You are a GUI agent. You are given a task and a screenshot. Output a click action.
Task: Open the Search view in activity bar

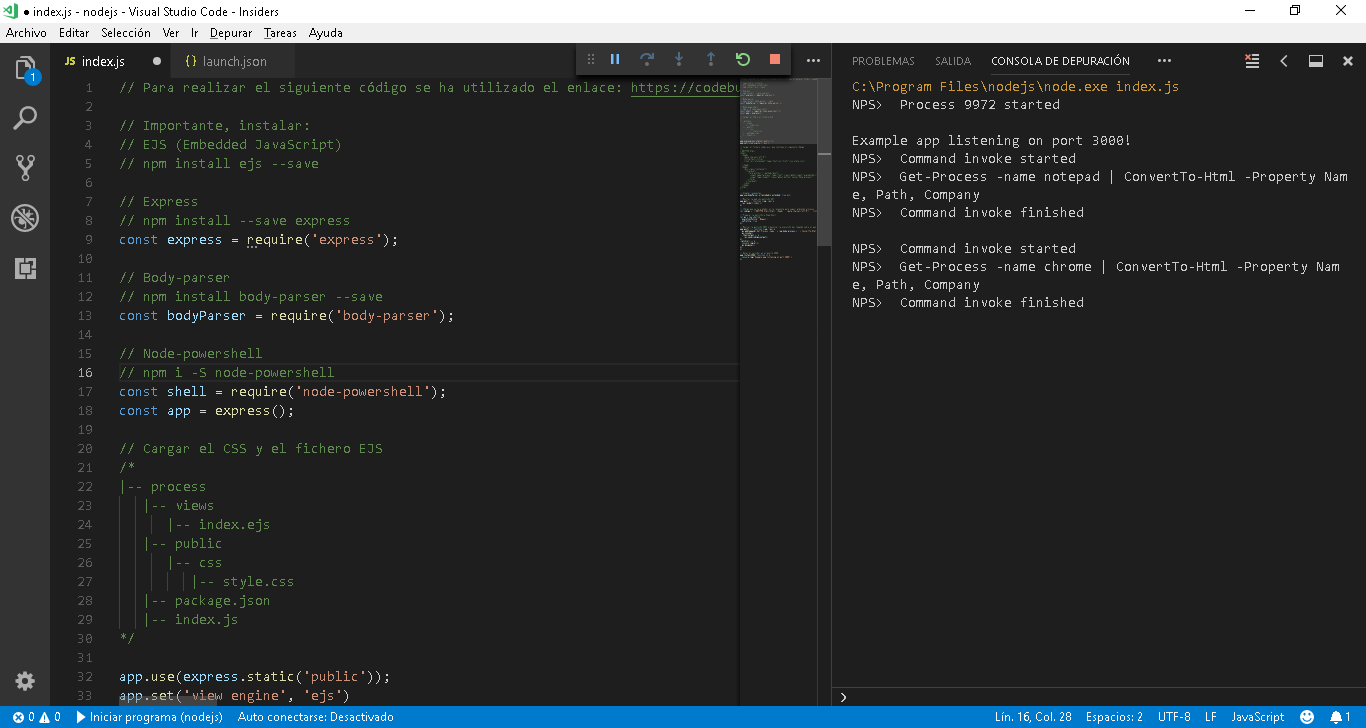coord(25,118)
